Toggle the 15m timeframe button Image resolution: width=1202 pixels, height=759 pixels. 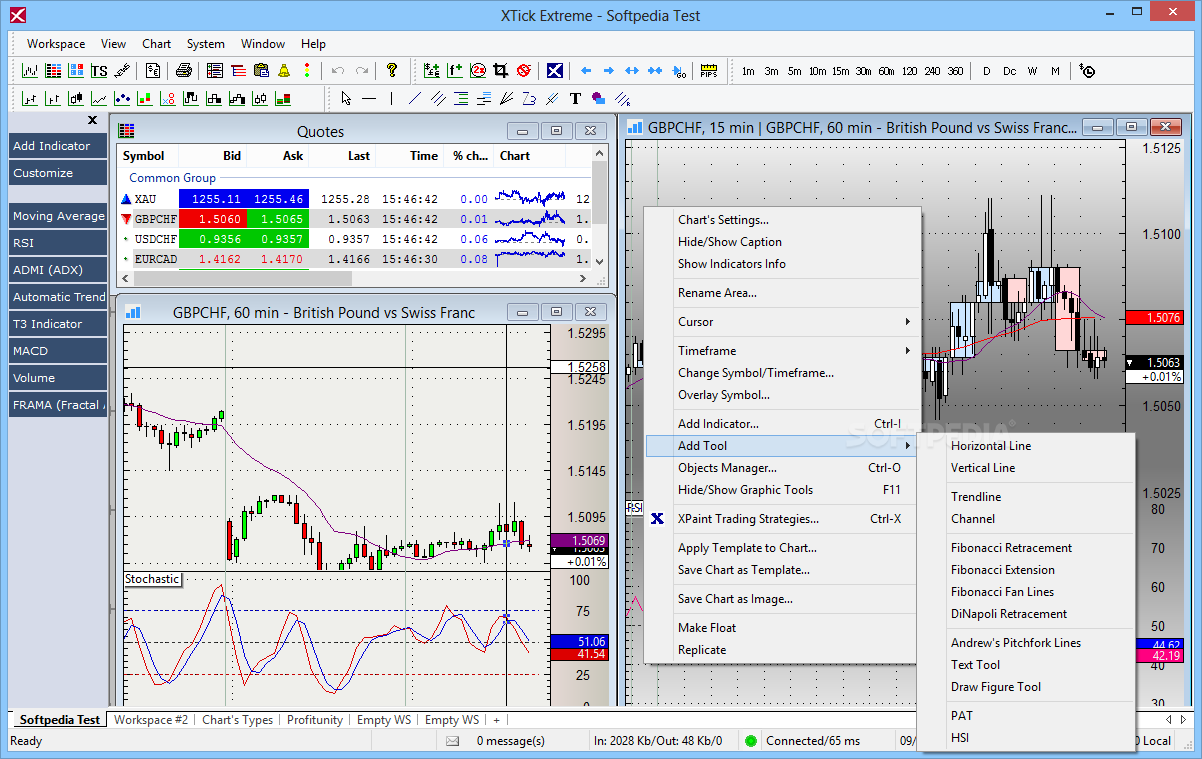840,71
